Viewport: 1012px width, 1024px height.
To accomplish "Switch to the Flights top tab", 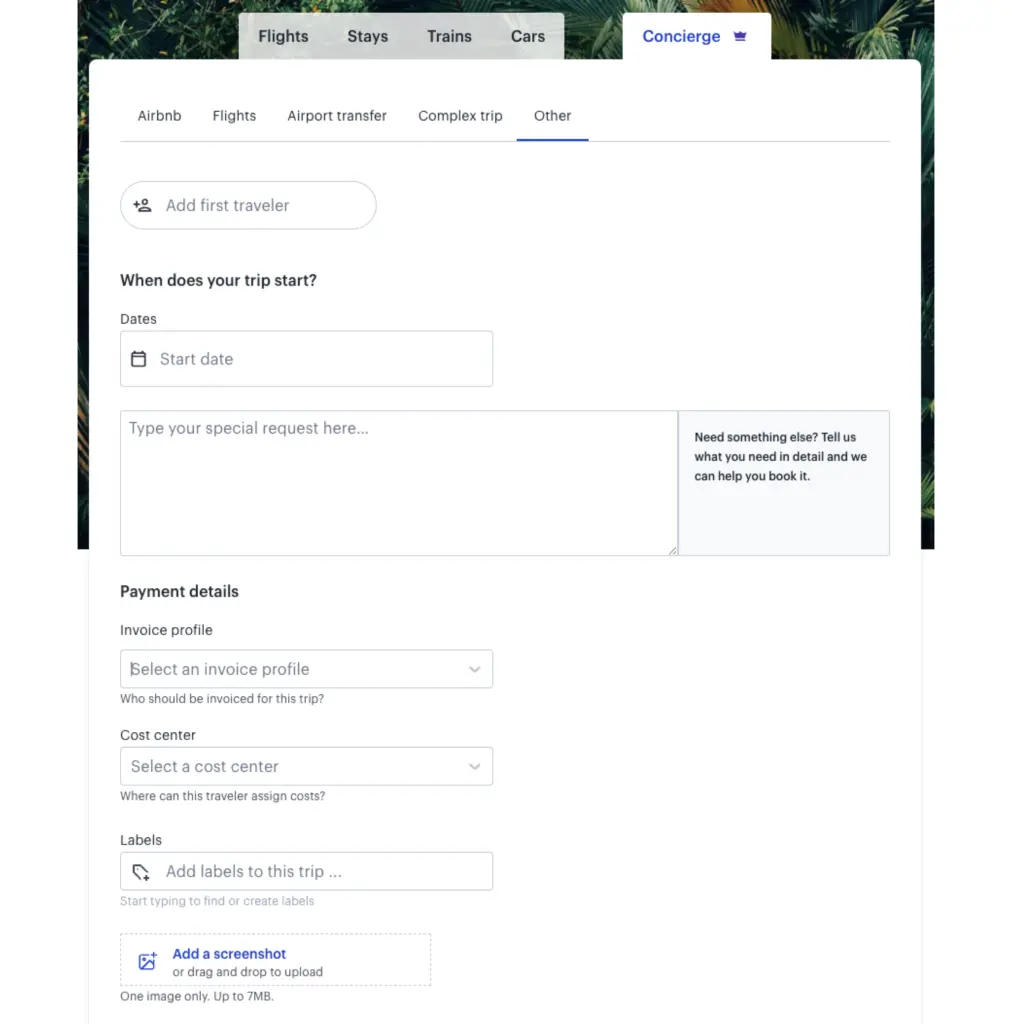I will [x=283, y=36].
